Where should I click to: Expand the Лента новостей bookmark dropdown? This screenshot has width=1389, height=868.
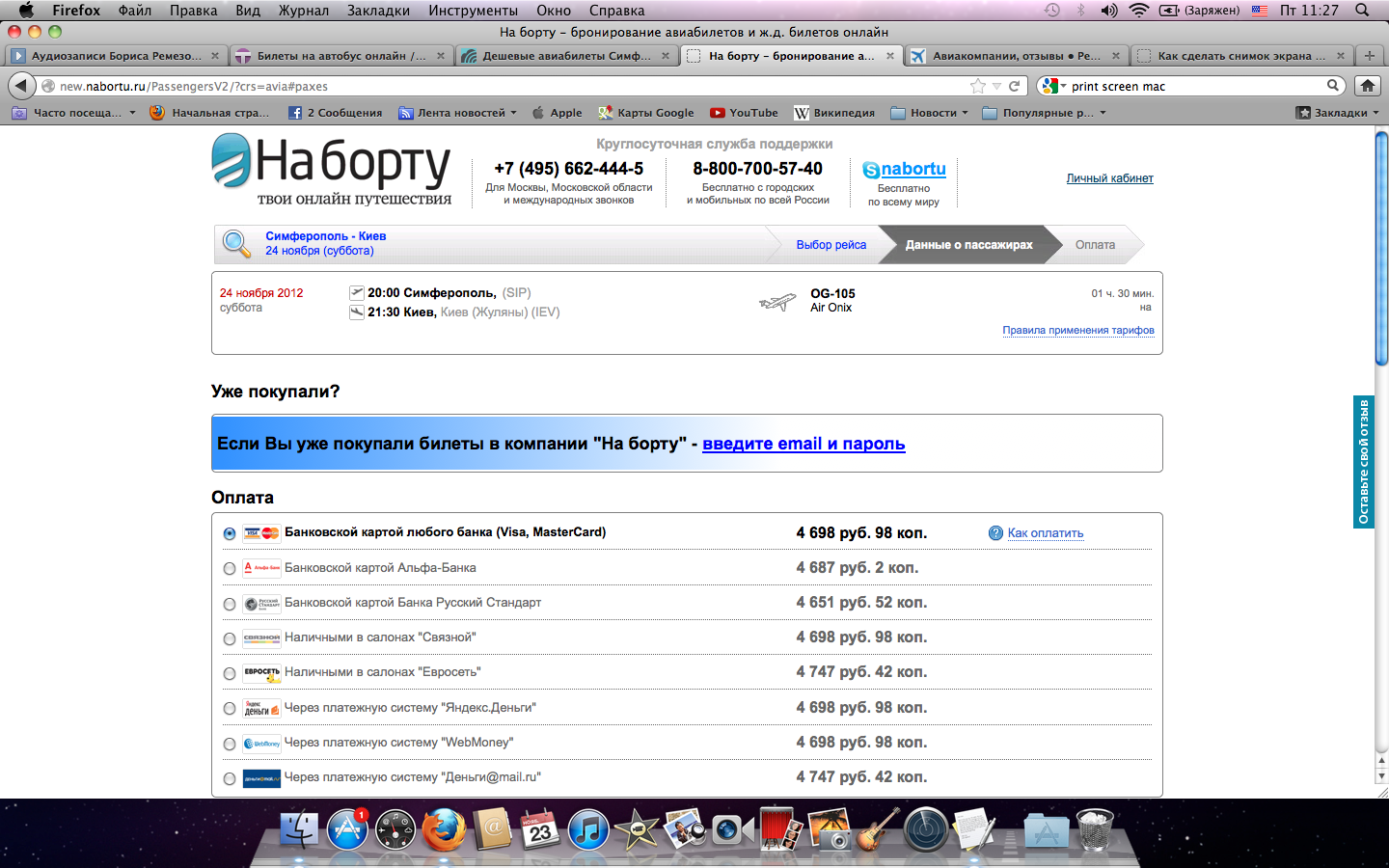pos(512,113)
